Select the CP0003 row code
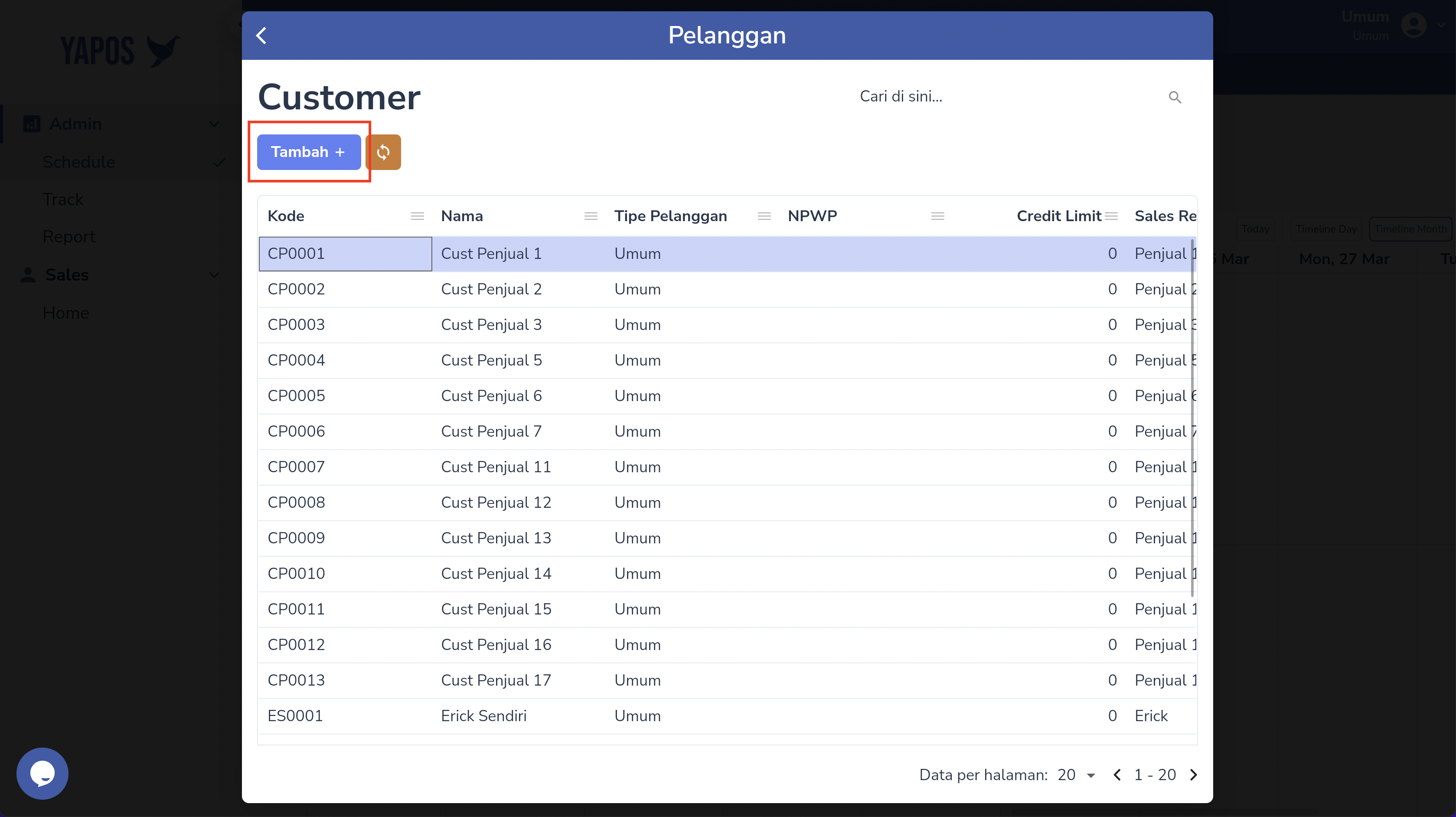Image resolution: width=1456 pixels, height=817 pixels. [x=296, y=325]
